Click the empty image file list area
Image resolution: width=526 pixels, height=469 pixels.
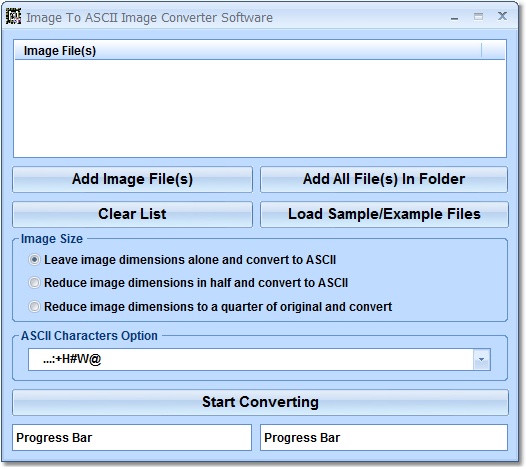pyautogui.click(x=260, y=108)
